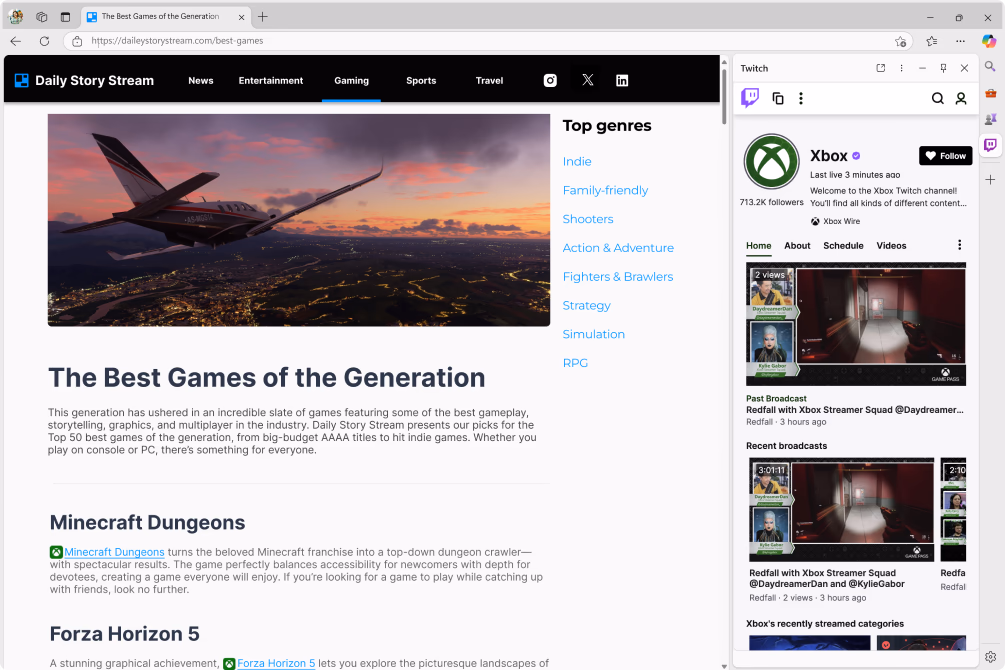Open the Shooters genre link
This screenshot has height=670, width=1005.
(588, 219)
